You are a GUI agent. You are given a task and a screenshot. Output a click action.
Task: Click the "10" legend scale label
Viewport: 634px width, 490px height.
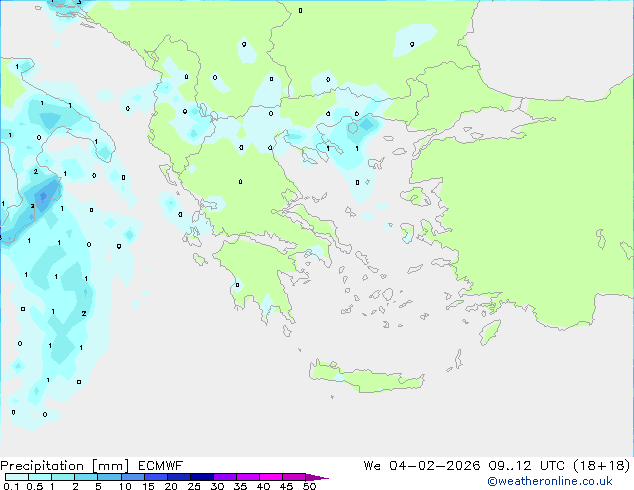(125, 486)
